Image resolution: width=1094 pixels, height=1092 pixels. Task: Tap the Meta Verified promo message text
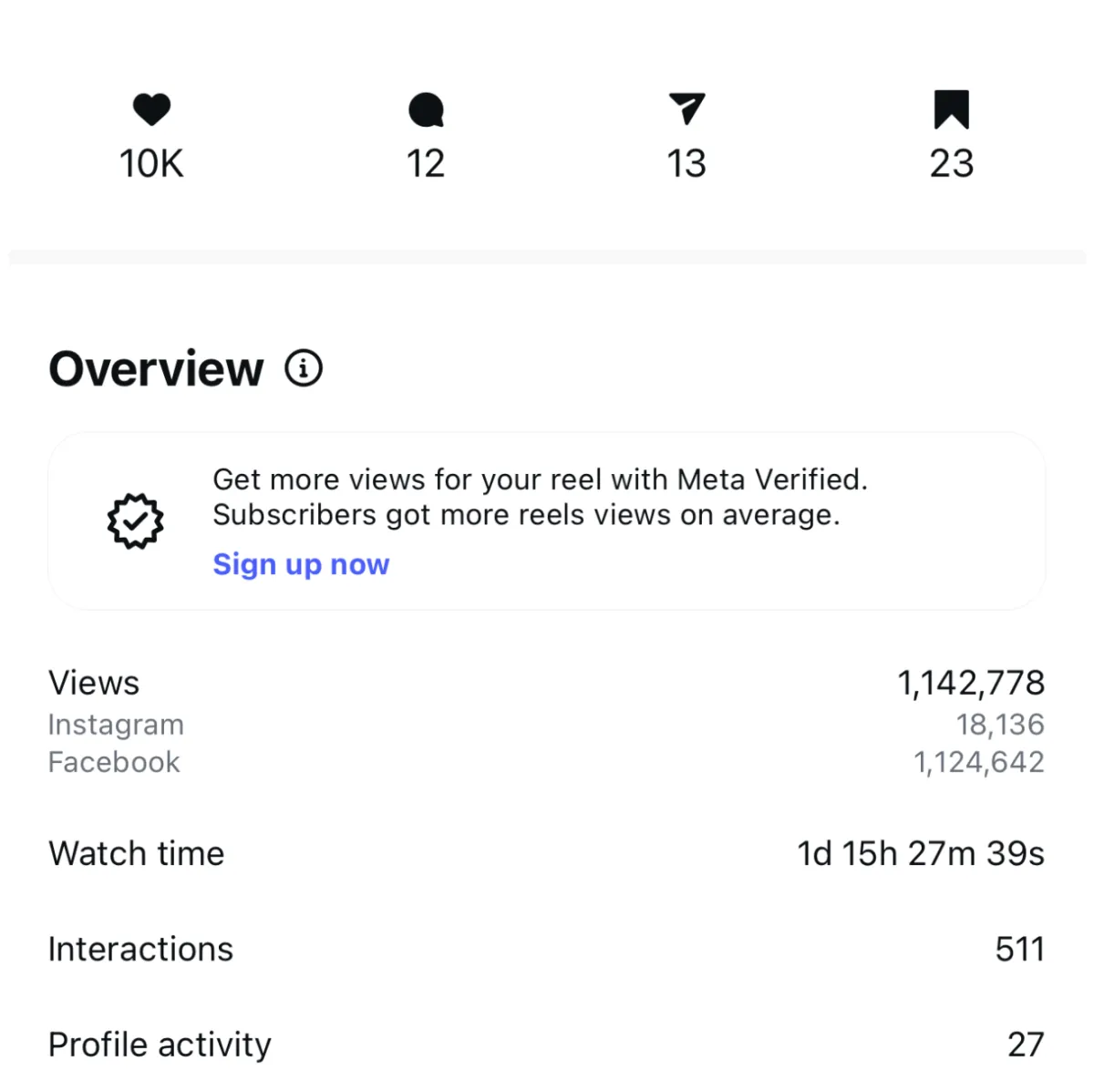(540, 497)
